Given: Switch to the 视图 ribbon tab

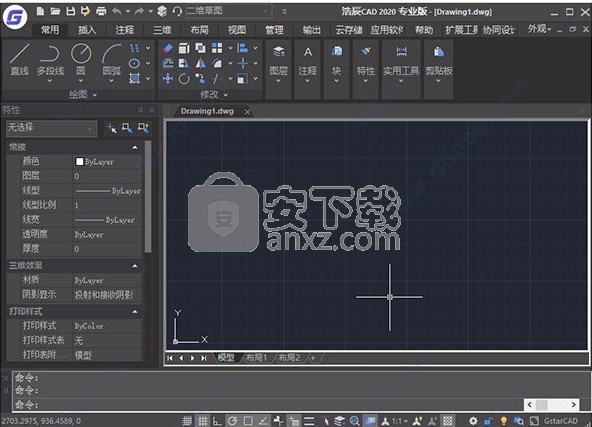Looking at the screenshot, I should pyautogui.click(x=237, y=30).
